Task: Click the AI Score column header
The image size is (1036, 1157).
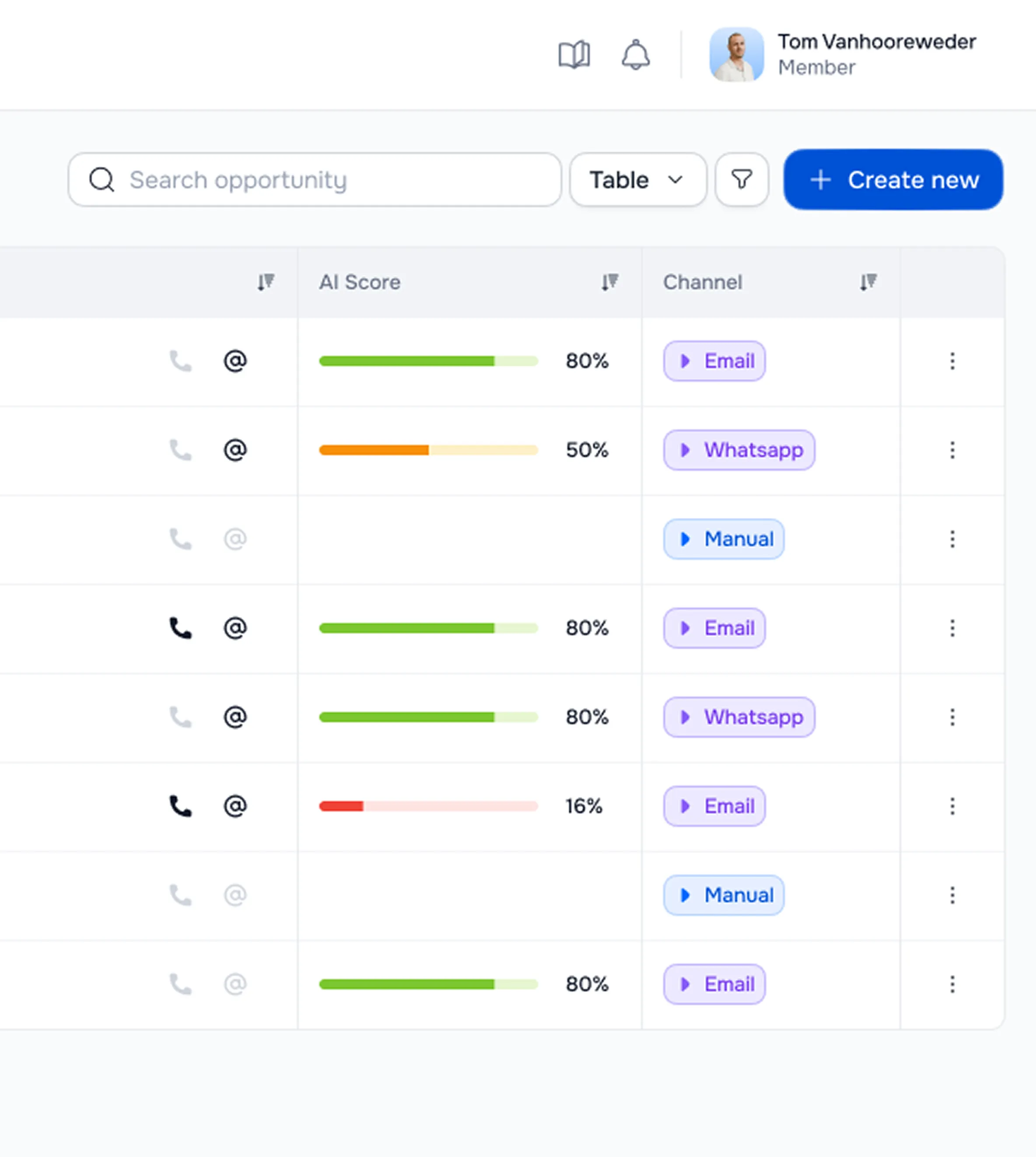Action: [x=360, y=282]
